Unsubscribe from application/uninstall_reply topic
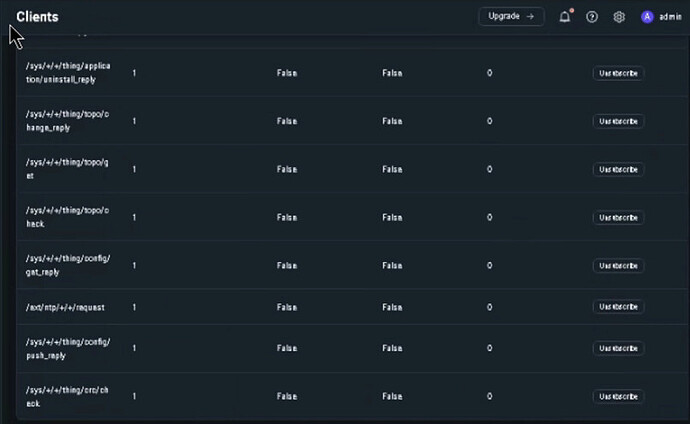 [x=618, y=73]
